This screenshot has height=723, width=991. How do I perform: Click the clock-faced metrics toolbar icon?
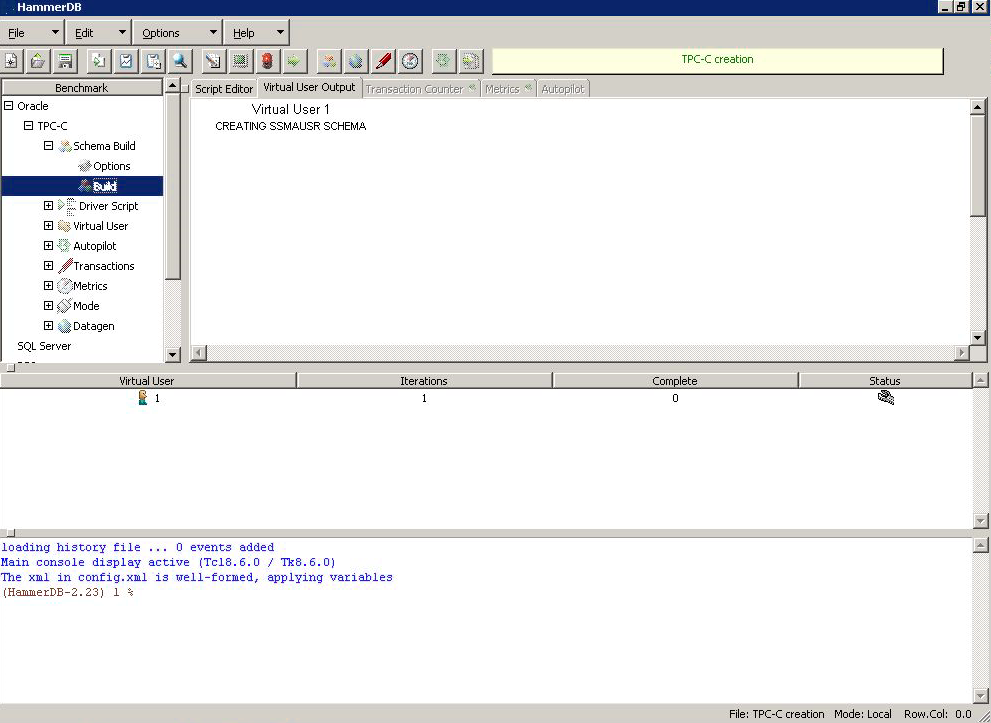tap(410, 61)
